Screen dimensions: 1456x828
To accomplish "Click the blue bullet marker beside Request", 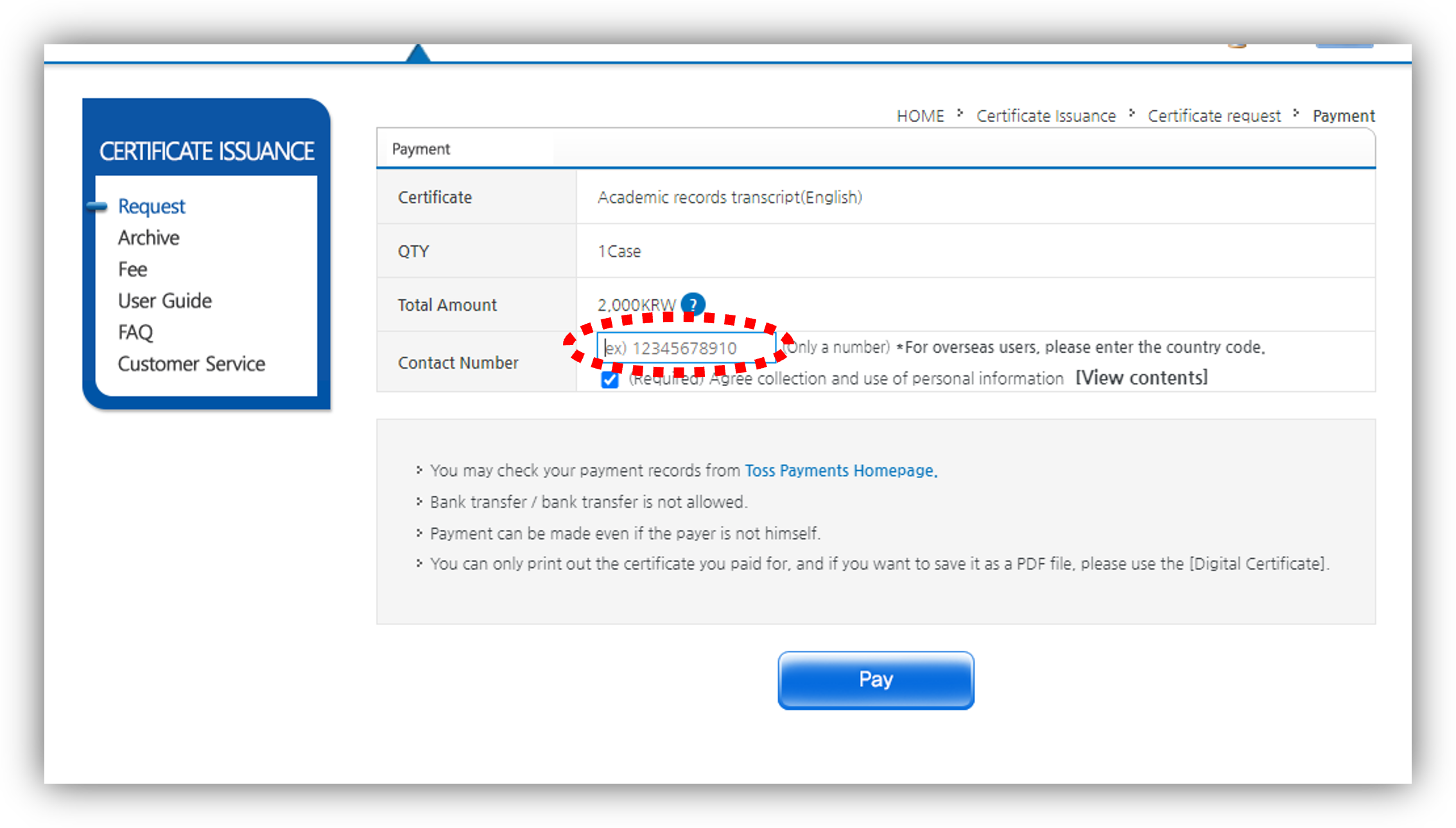I will pos(97,206).
